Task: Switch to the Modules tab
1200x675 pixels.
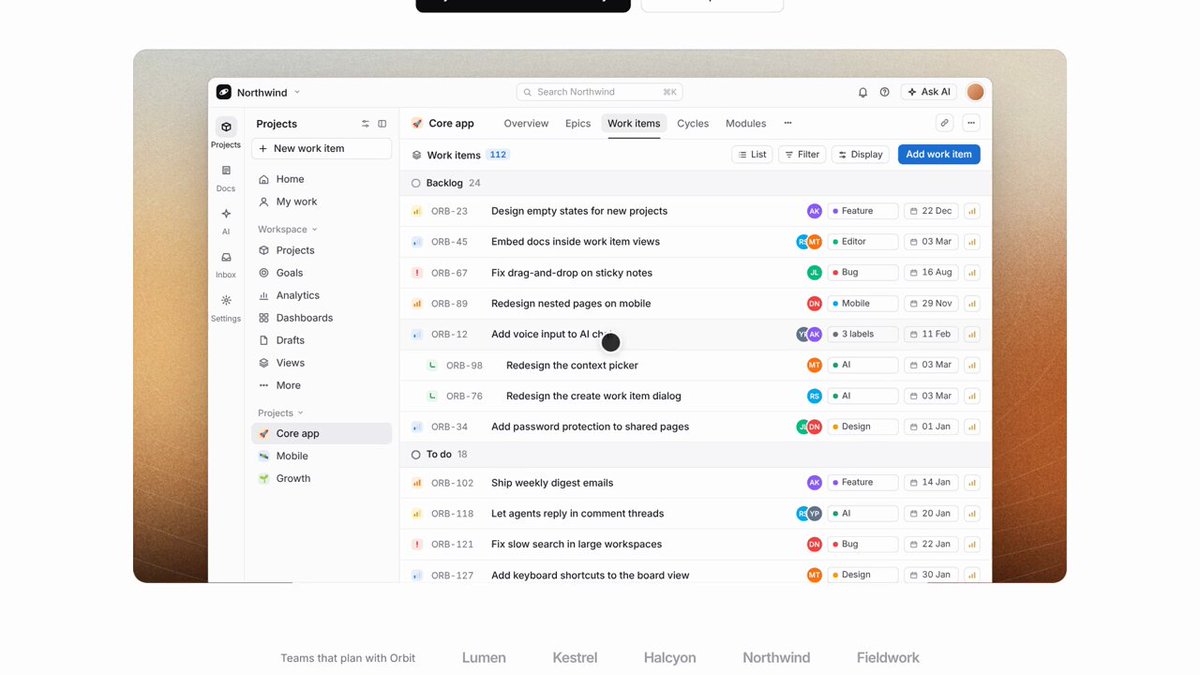Action: 746,123
